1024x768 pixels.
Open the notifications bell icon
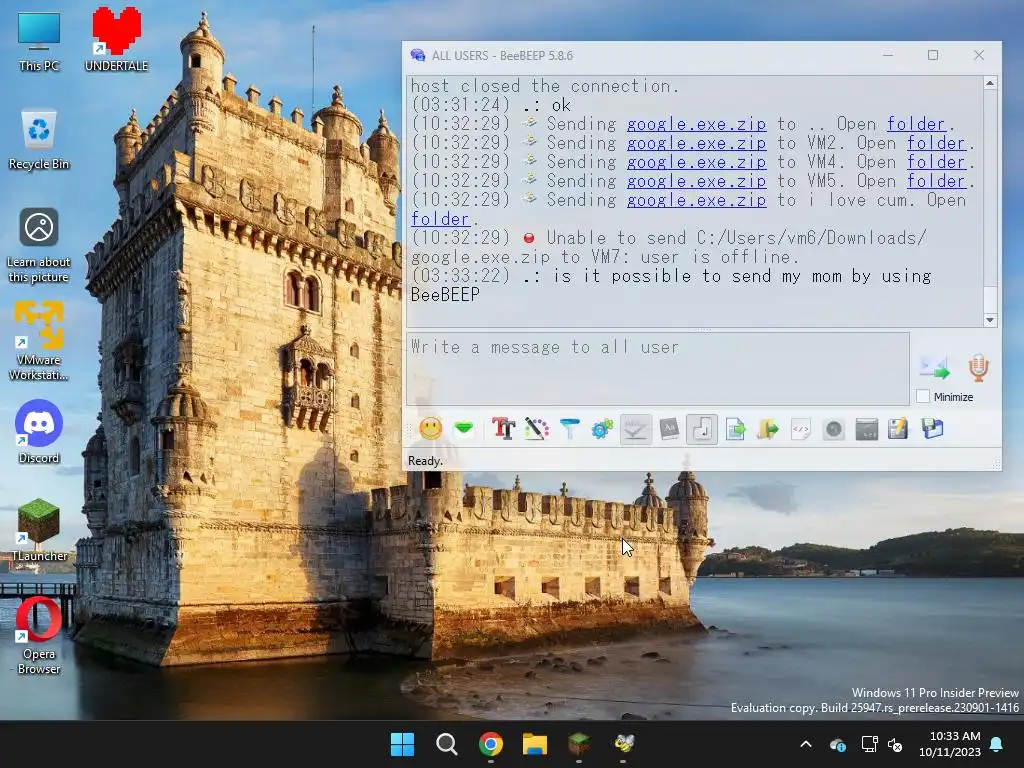click(x=997, y=744)
